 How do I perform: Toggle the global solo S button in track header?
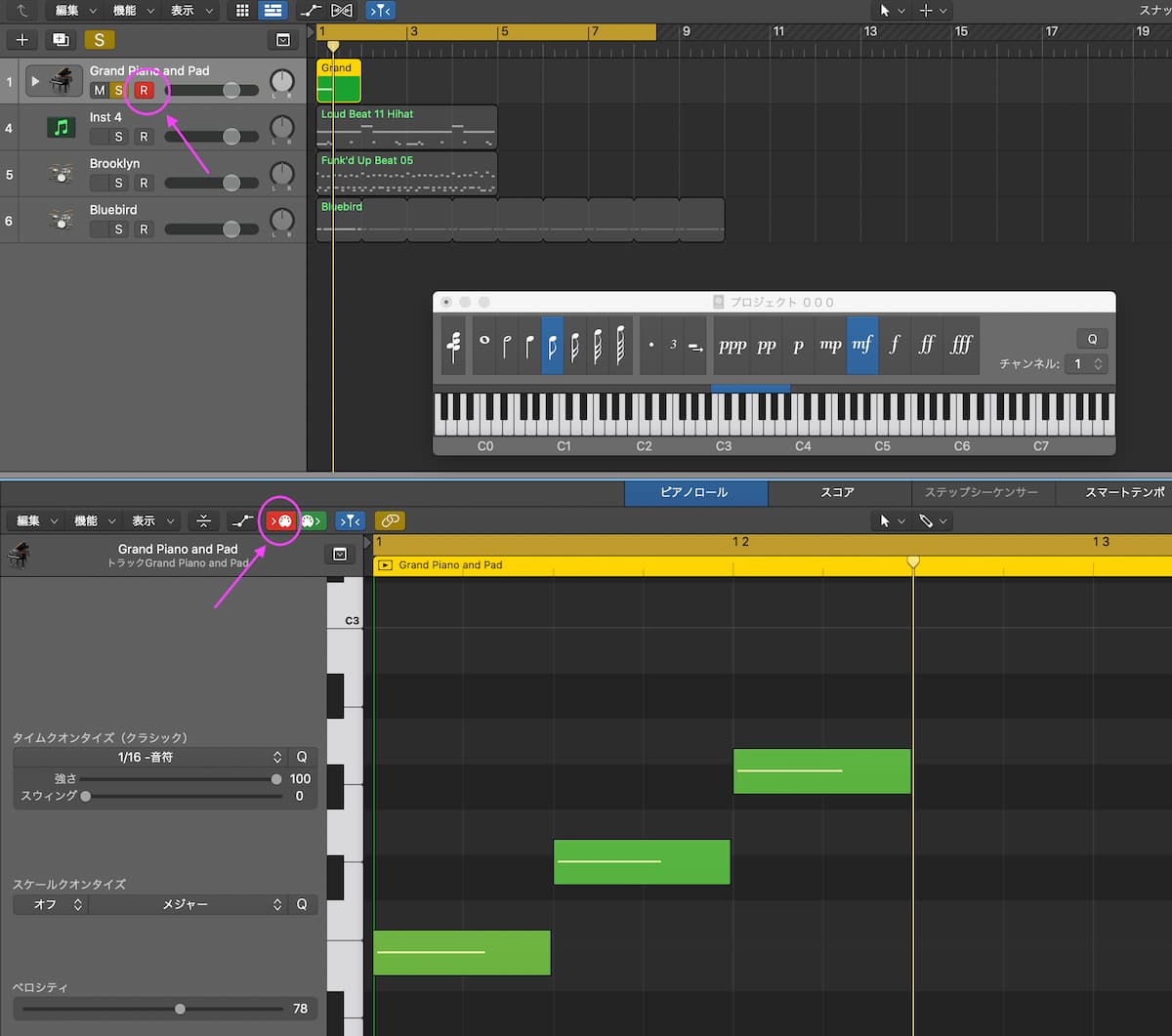tap(99, 40)
